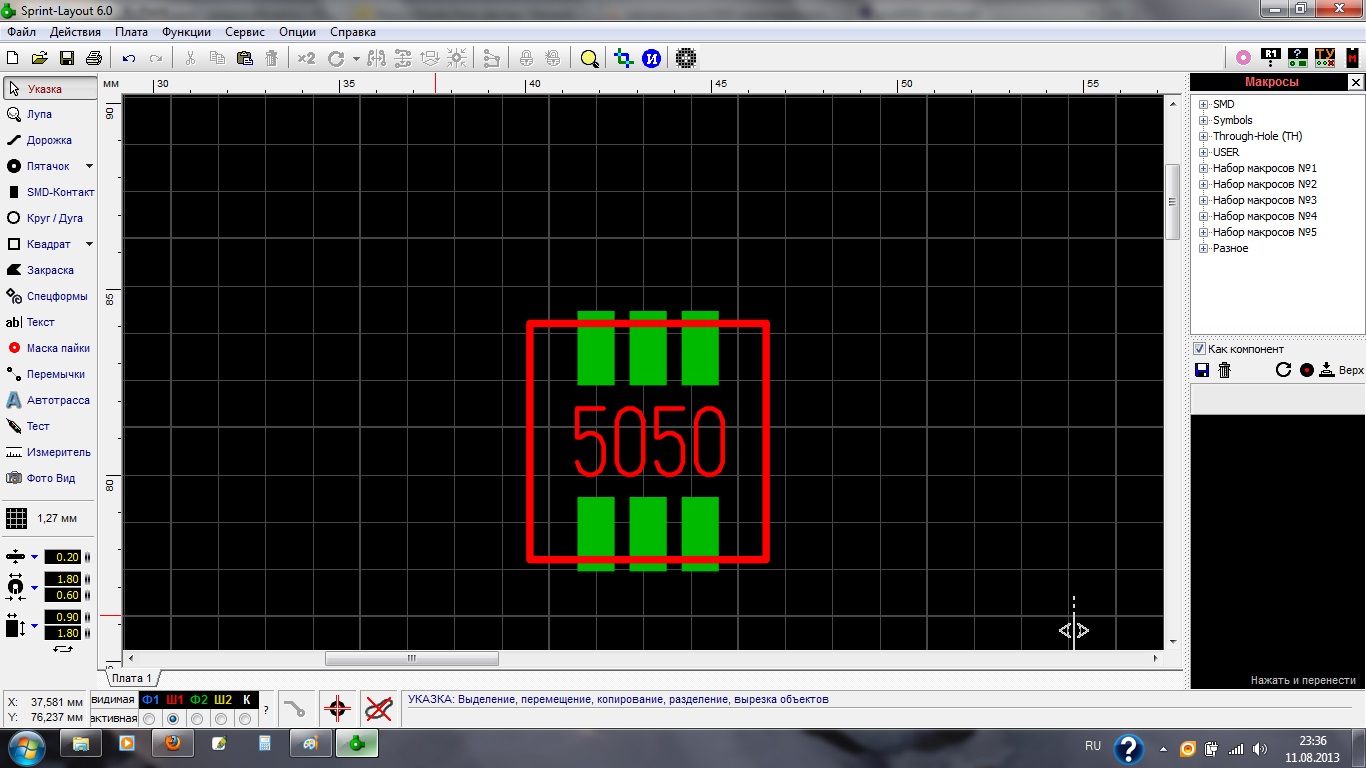Click trash icon in the macros panel
Screen dimensions: 1366x768
point(1225,370)
